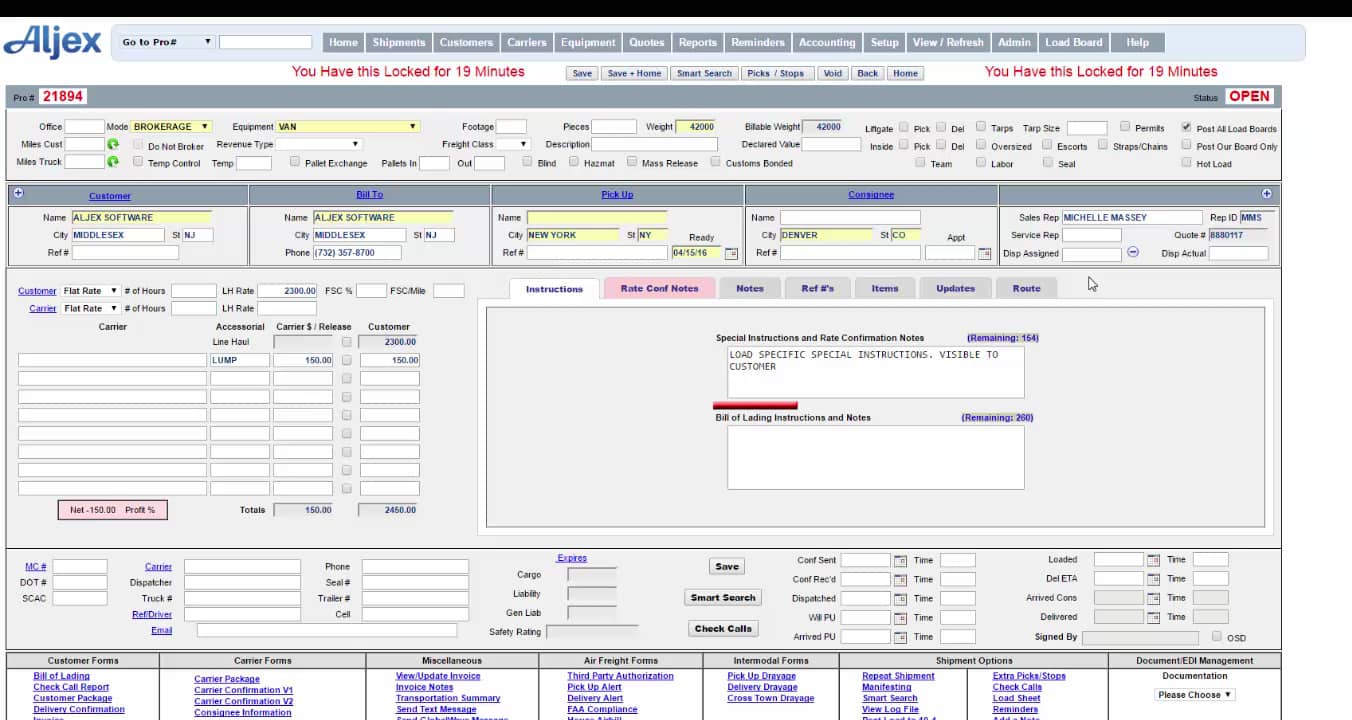Image resolution: width=1352 pixels, height=720 pixels.
Task: Open calendar icon for Conf Rec'd
Action: (900, 579)
